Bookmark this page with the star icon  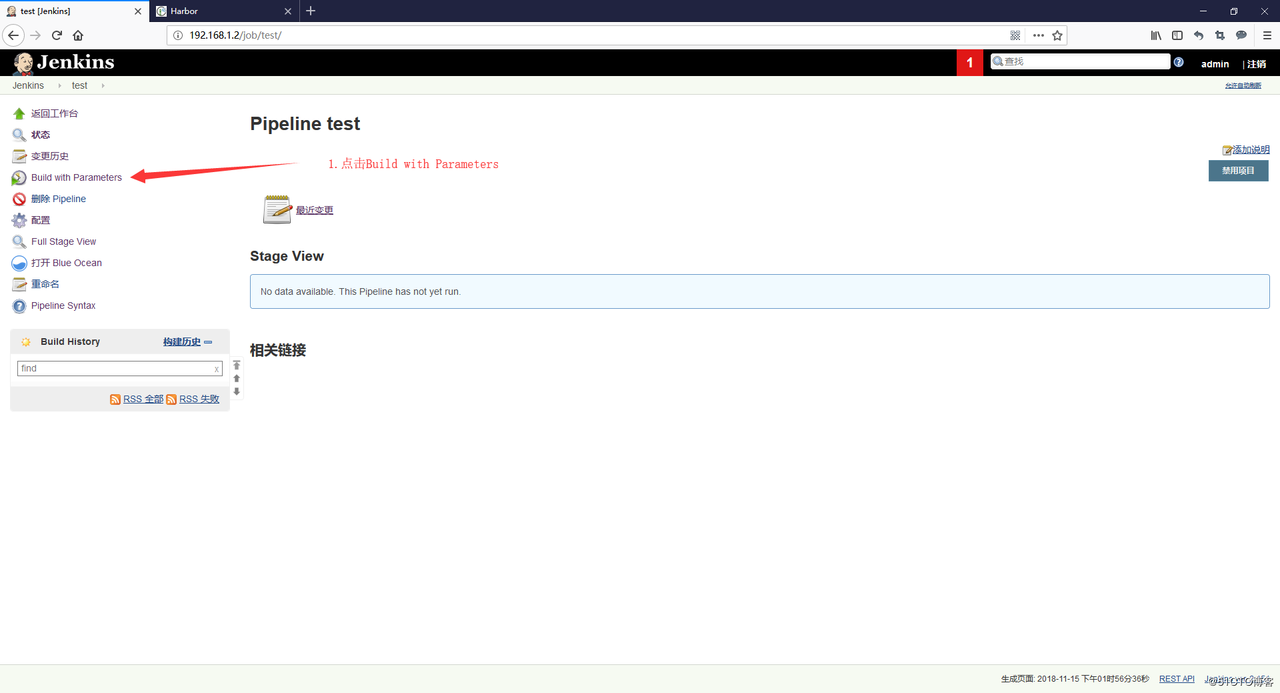click(x=1057, y=35)
